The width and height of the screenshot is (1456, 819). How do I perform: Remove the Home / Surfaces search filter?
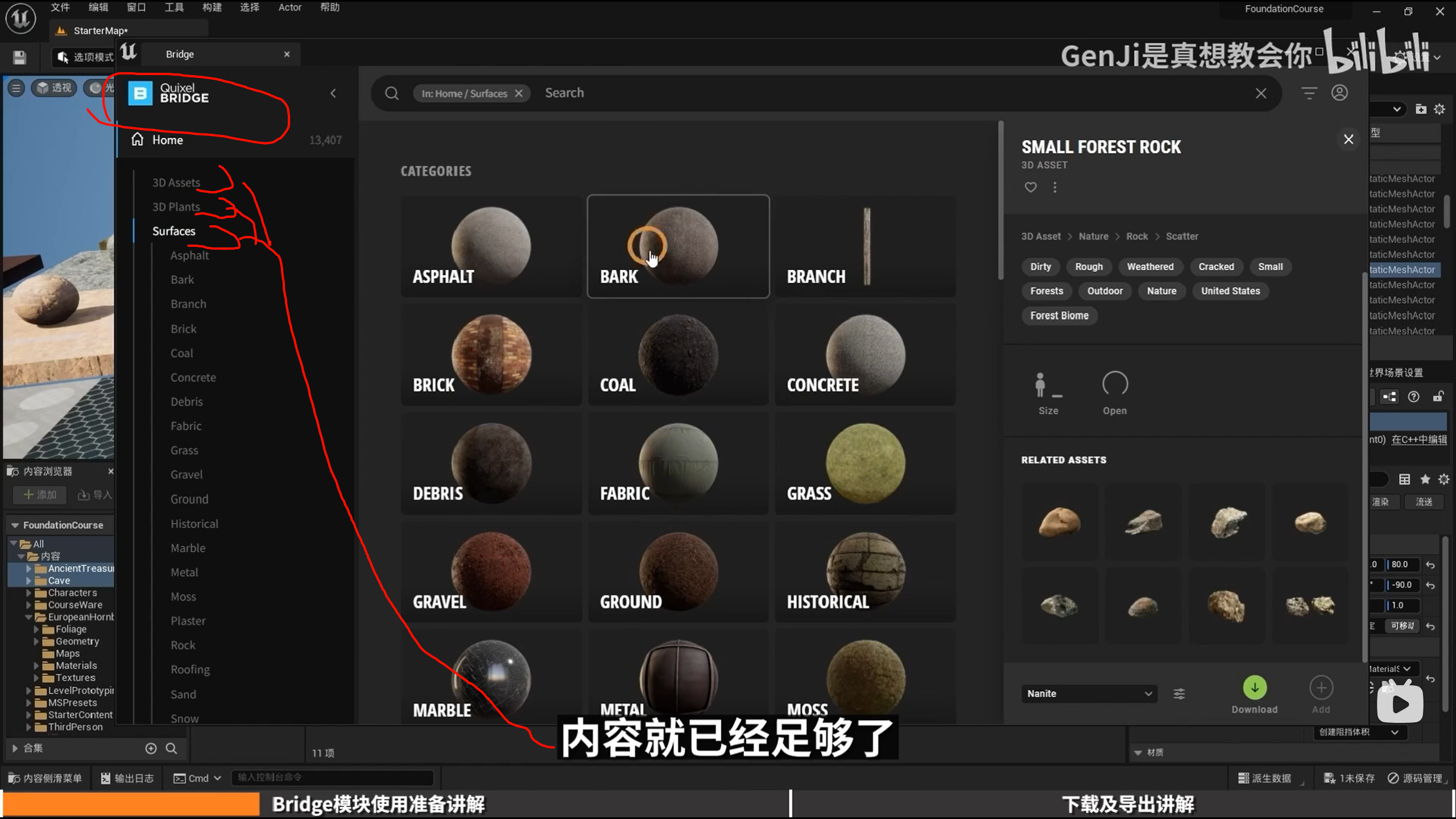pyautogui.click(x=519, y=93)
